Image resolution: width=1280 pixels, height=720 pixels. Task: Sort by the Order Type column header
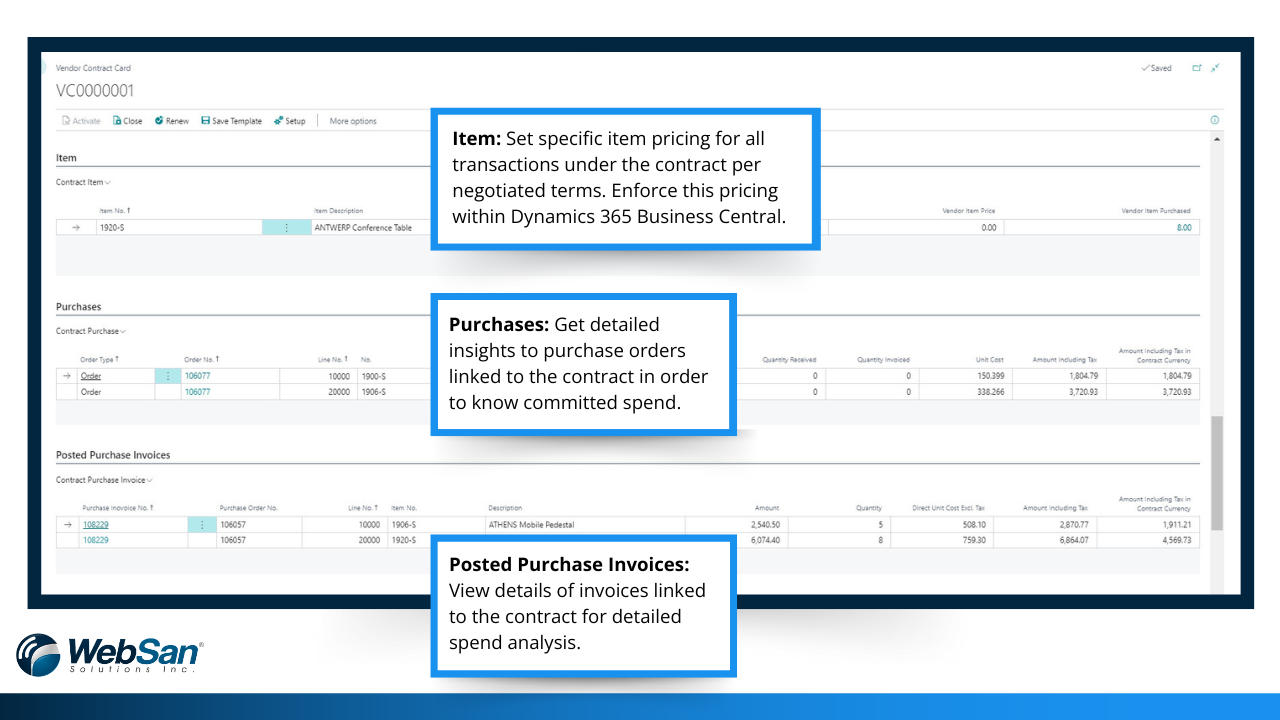99,359
